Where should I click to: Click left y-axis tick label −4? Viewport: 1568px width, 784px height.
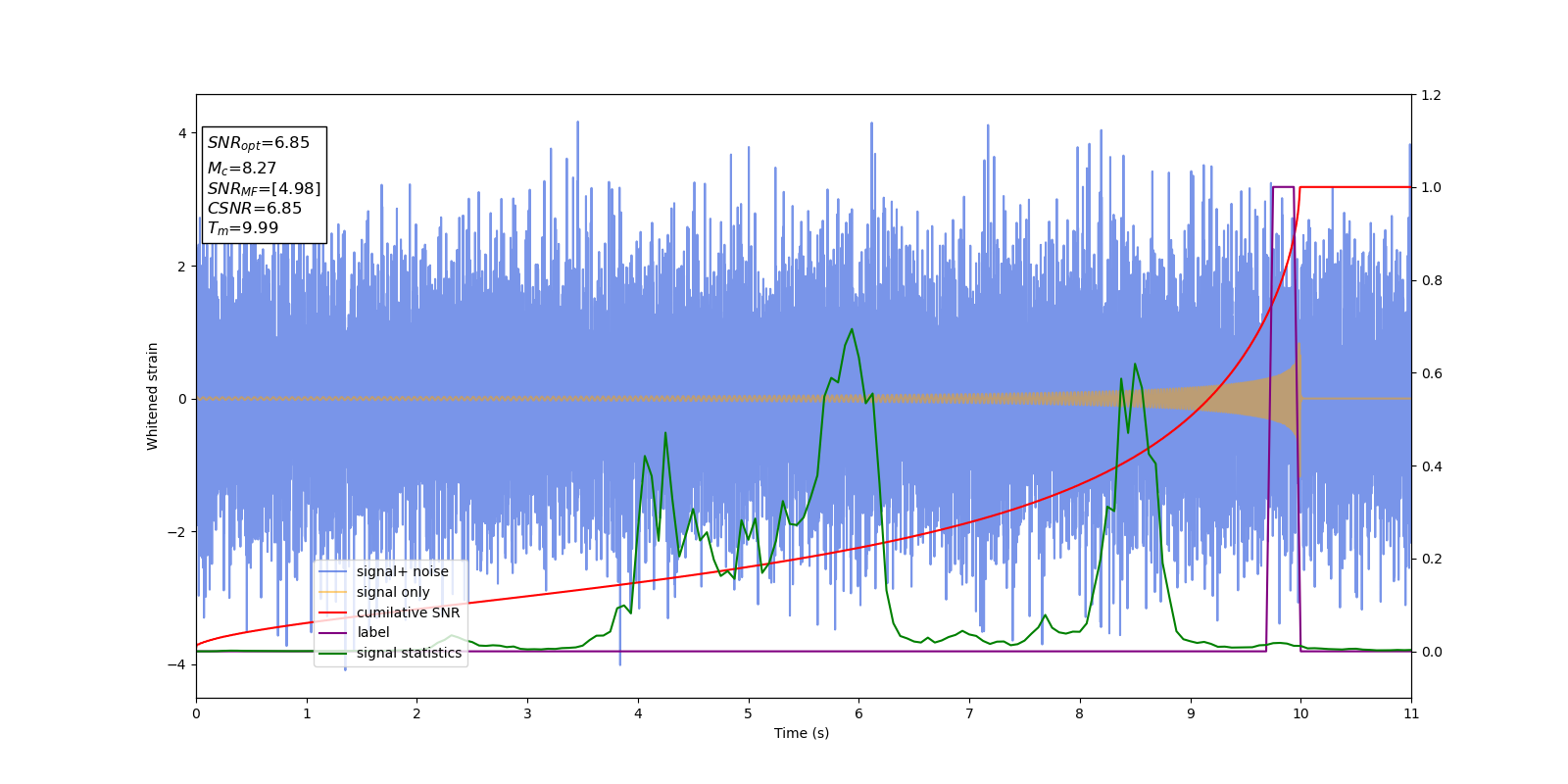[x=177, y=664]
